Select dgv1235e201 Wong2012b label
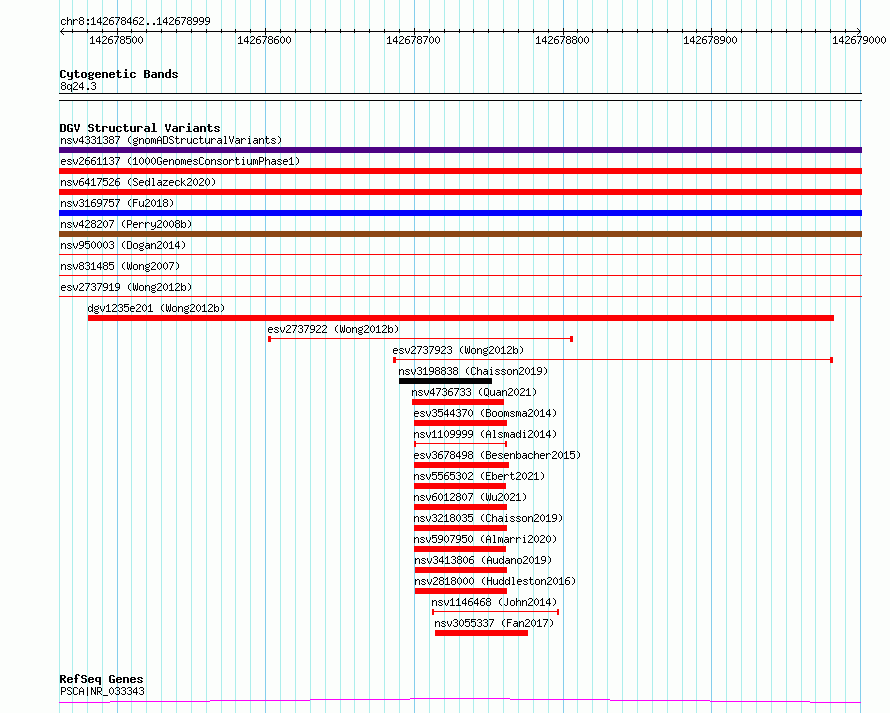890x713 pixels. coord(156,308)
